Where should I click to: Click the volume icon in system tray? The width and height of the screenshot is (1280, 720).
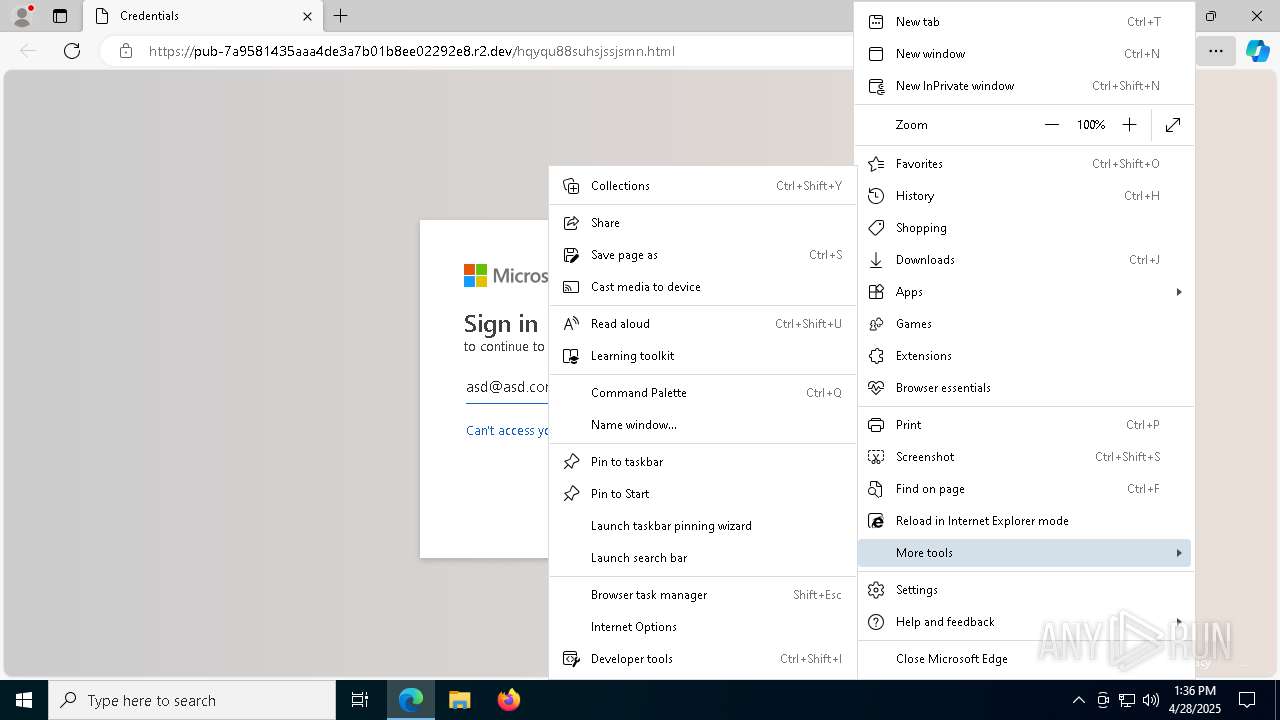coord(1151,700)
